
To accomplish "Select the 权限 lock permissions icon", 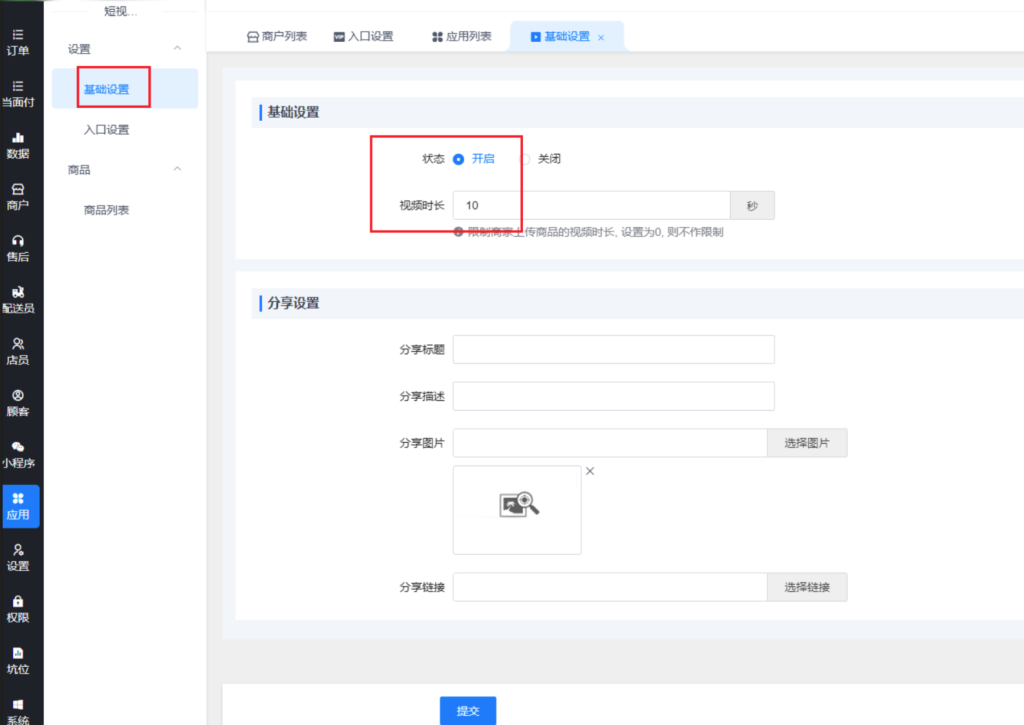I will click(x=18, y=601).
